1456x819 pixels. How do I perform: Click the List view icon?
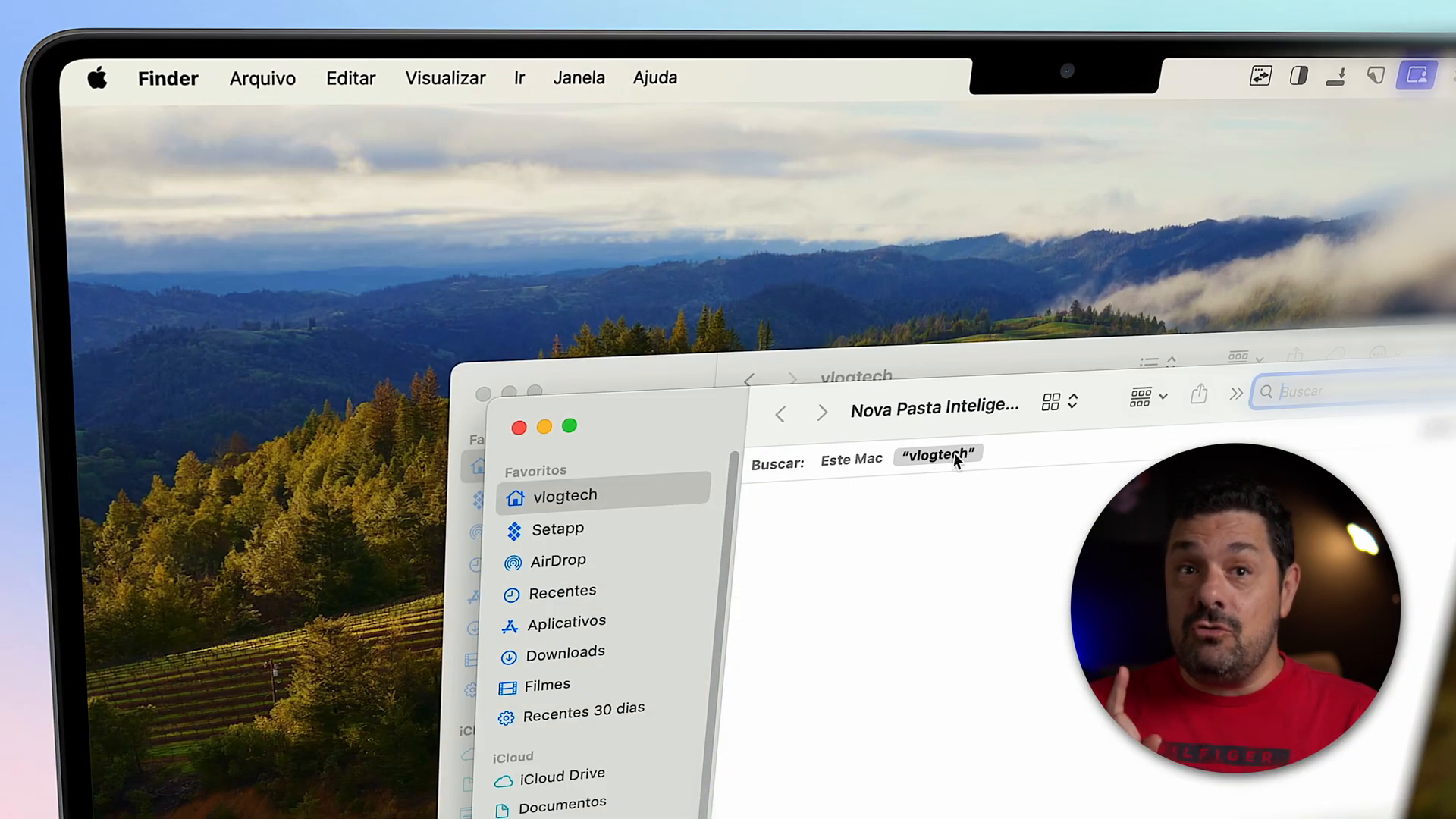(1150, 362)
